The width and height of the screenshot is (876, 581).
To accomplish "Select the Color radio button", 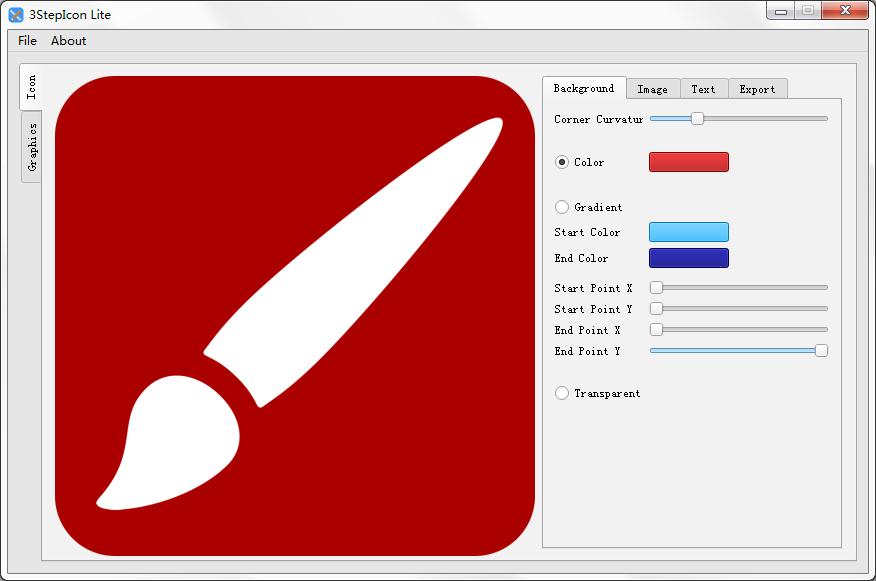I will [561, 162].
